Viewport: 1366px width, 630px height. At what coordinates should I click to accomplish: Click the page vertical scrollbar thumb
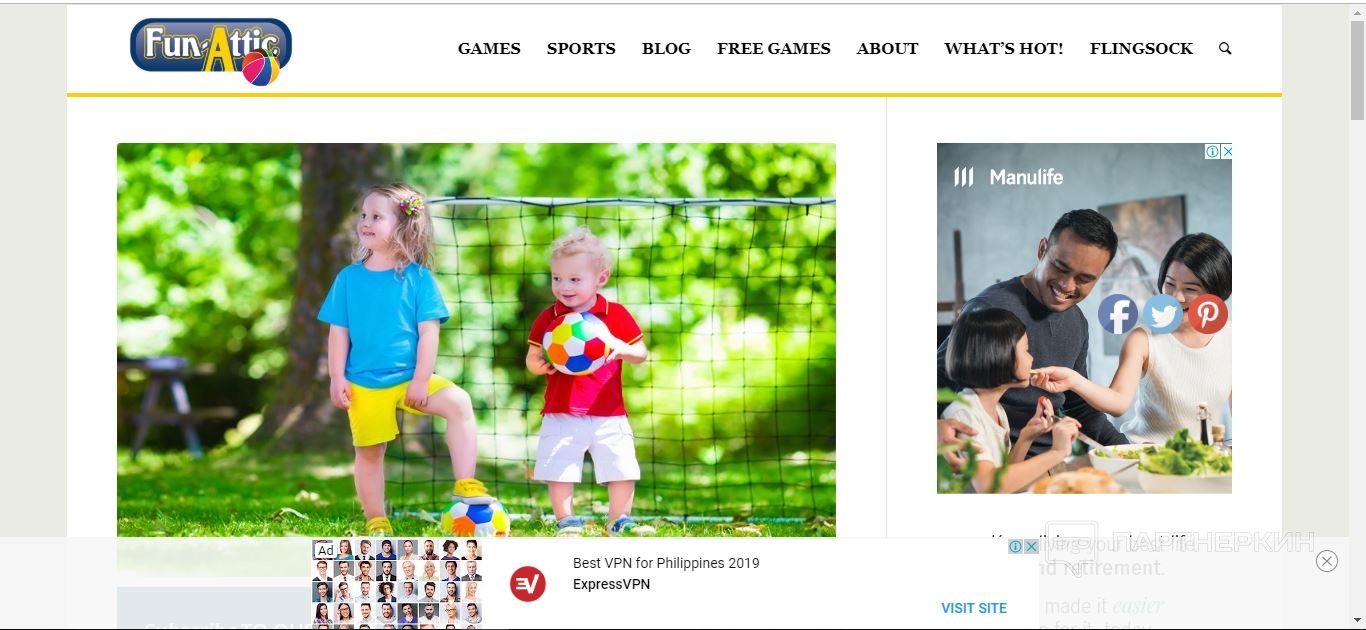coord(1357,68)
